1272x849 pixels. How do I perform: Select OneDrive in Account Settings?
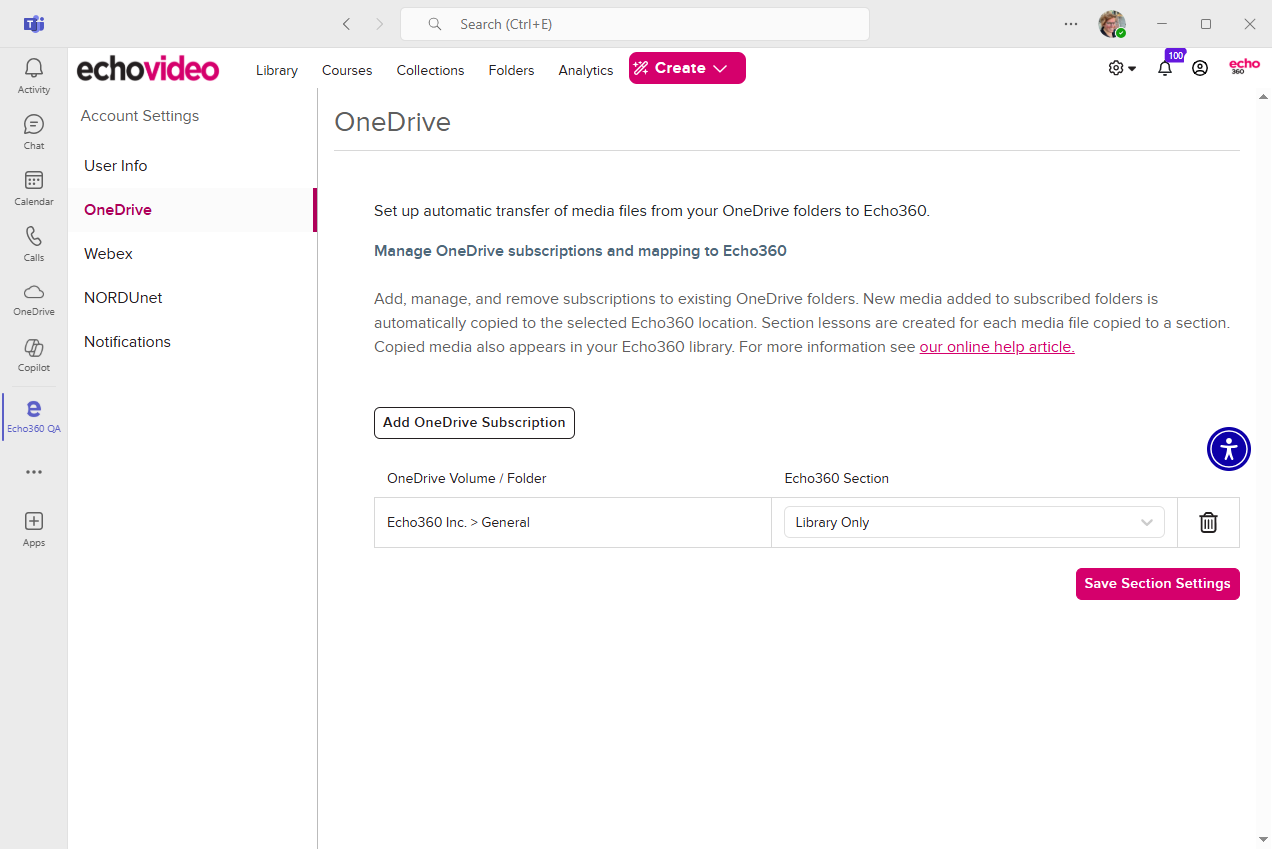point(193,210)
